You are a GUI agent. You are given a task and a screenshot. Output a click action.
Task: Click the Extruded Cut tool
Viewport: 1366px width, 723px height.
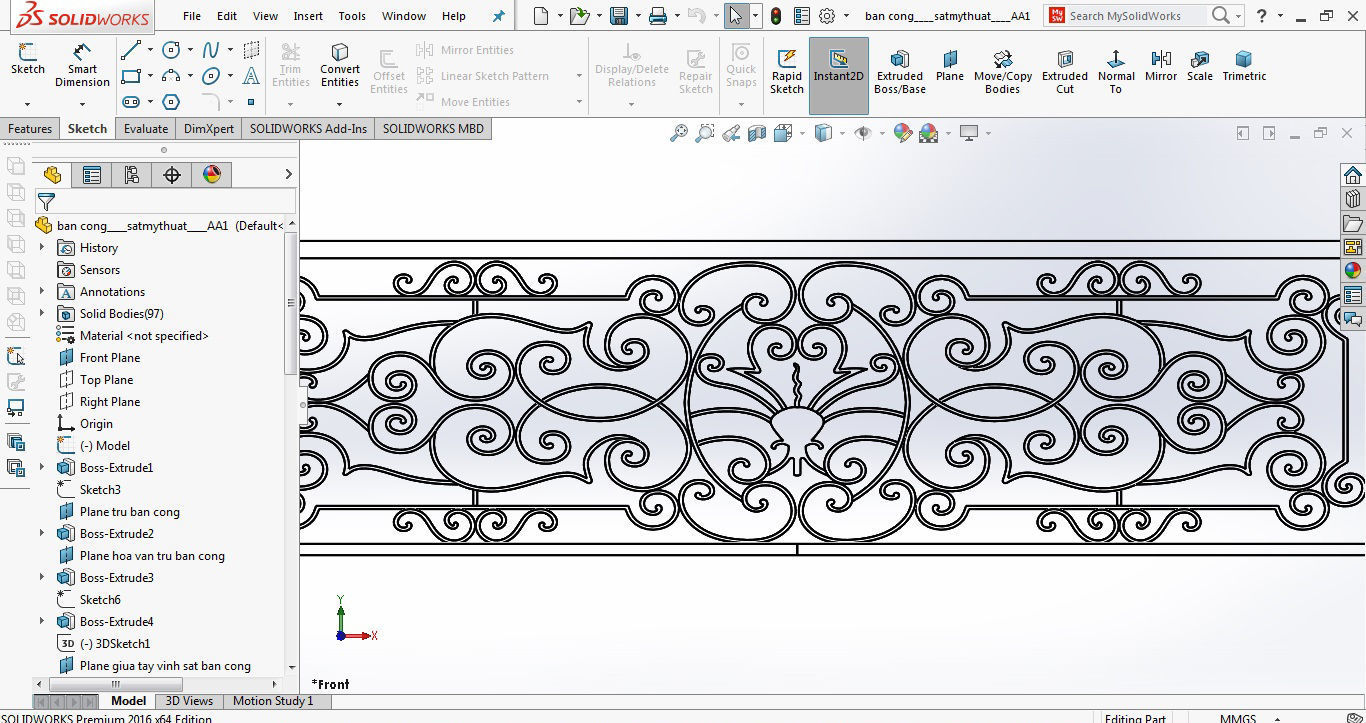1065,70
